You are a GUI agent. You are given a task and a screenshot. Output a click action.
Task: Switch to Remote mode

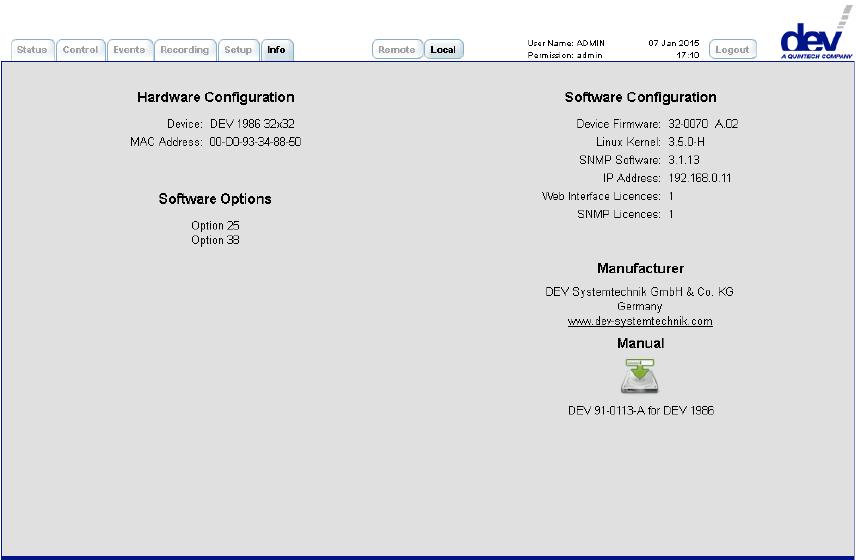point(397,50)
